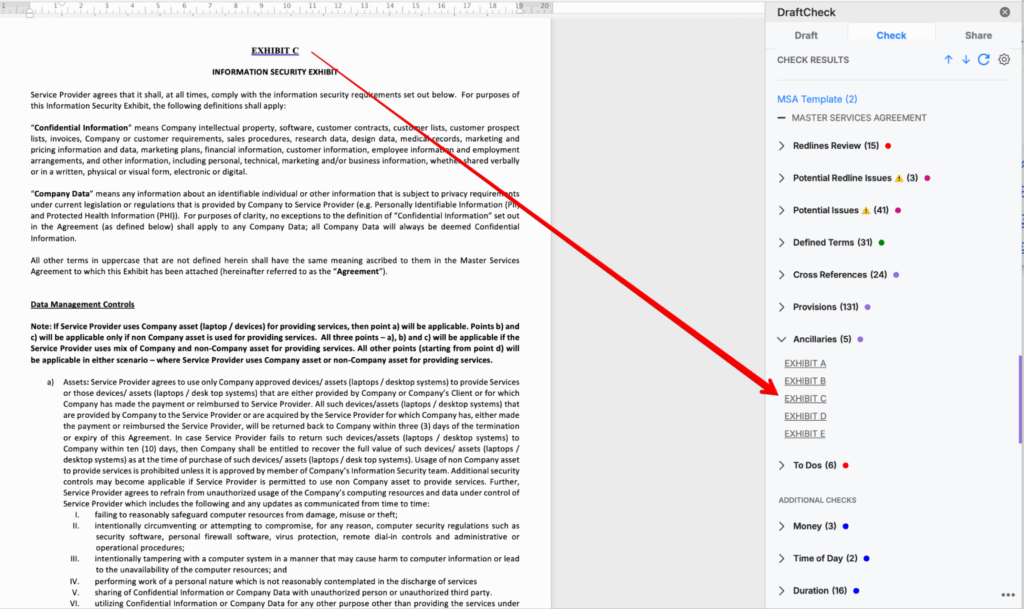Close the DraftCheck panel
Screen dimensions: 1024x609
coord(1004,12)
